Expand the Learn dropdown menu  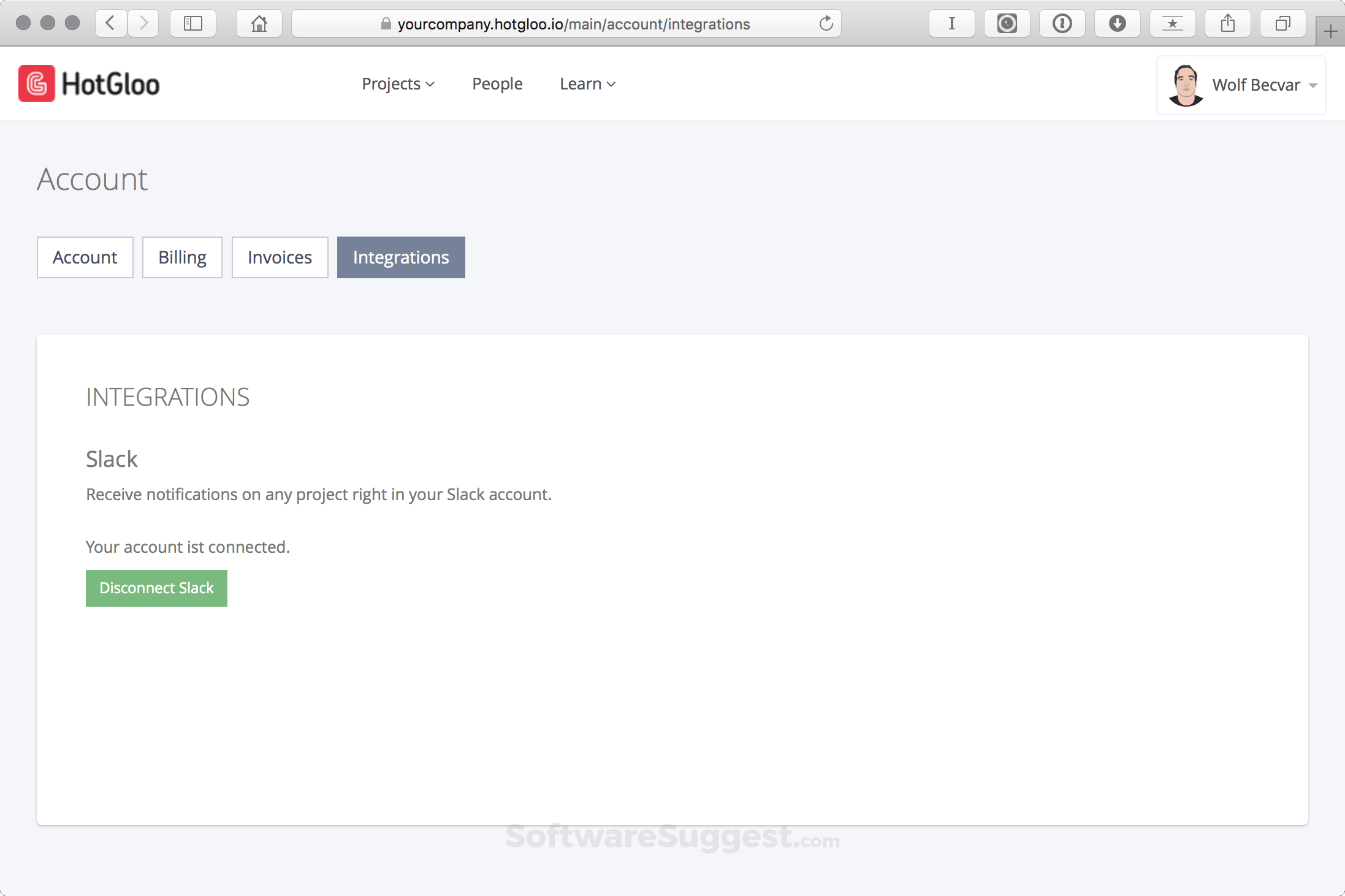(587, 84)
